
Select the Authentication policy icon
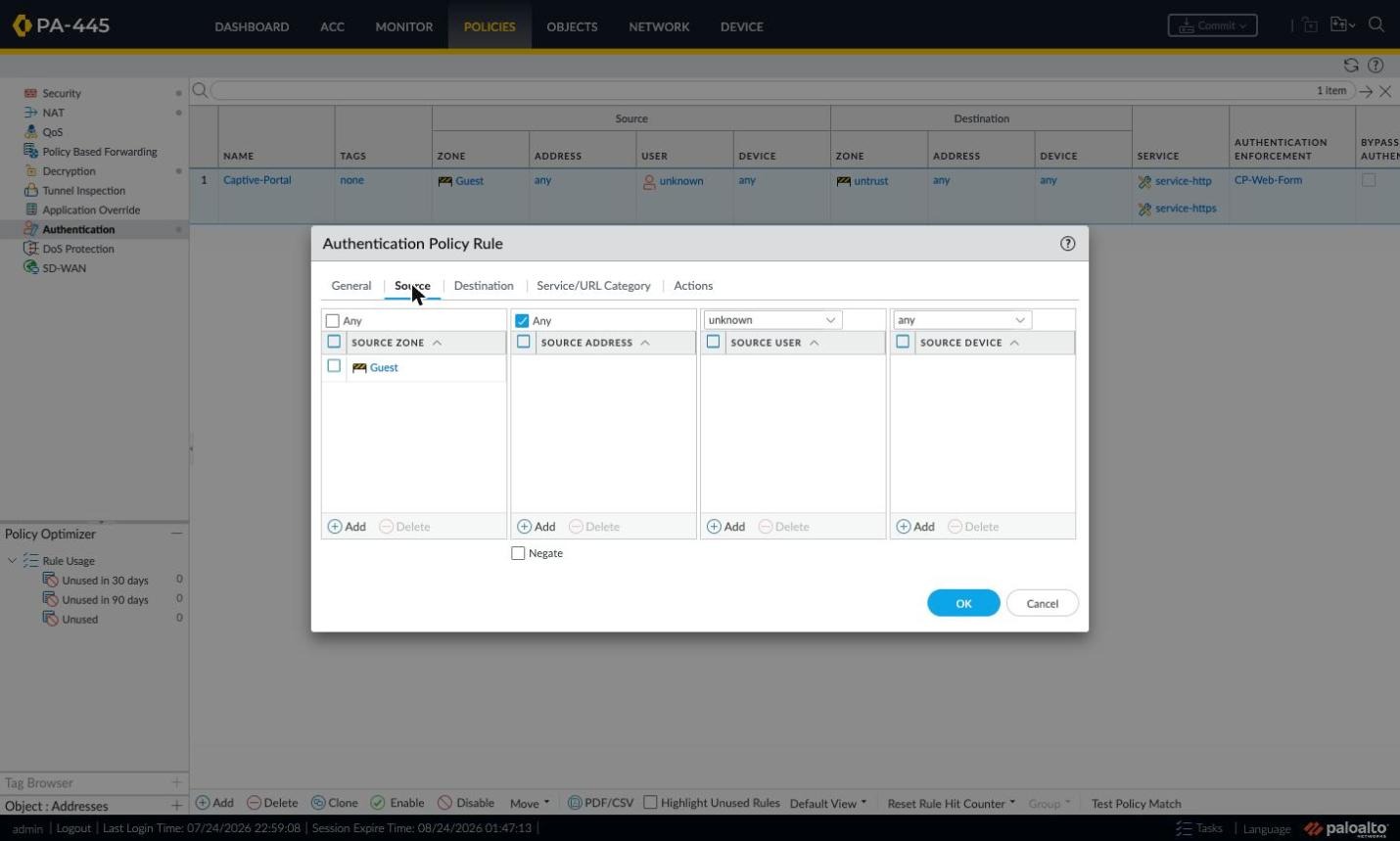pyautogui.click(x=30, y=229)
